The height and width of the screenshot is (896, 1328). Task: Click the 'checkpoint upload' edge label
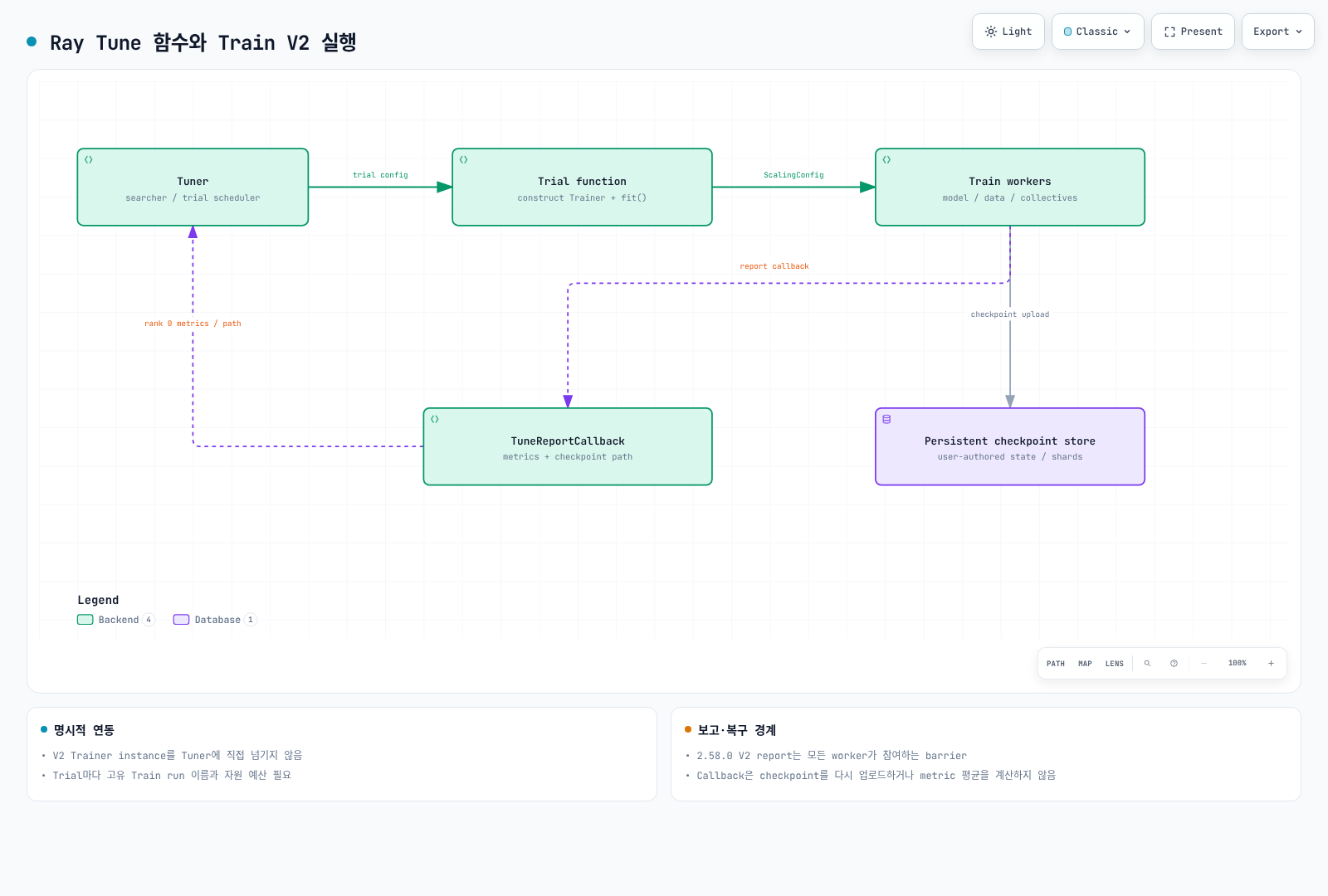1010,314
